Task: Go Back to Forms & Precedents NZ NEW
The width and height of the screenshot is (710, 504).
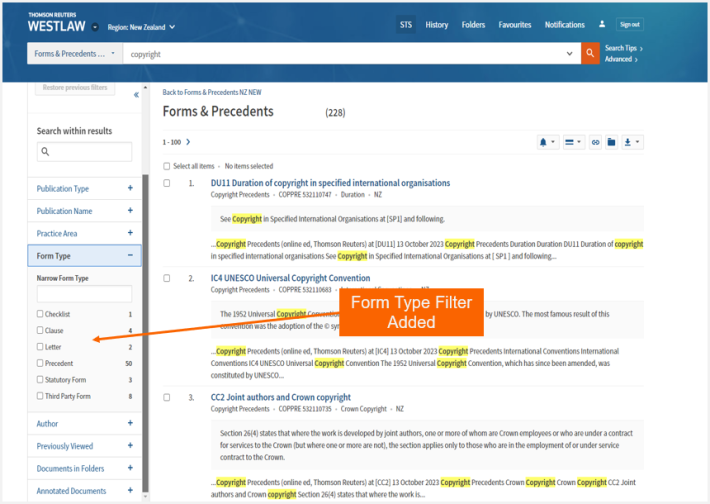Action: click(x=212, y=92)
